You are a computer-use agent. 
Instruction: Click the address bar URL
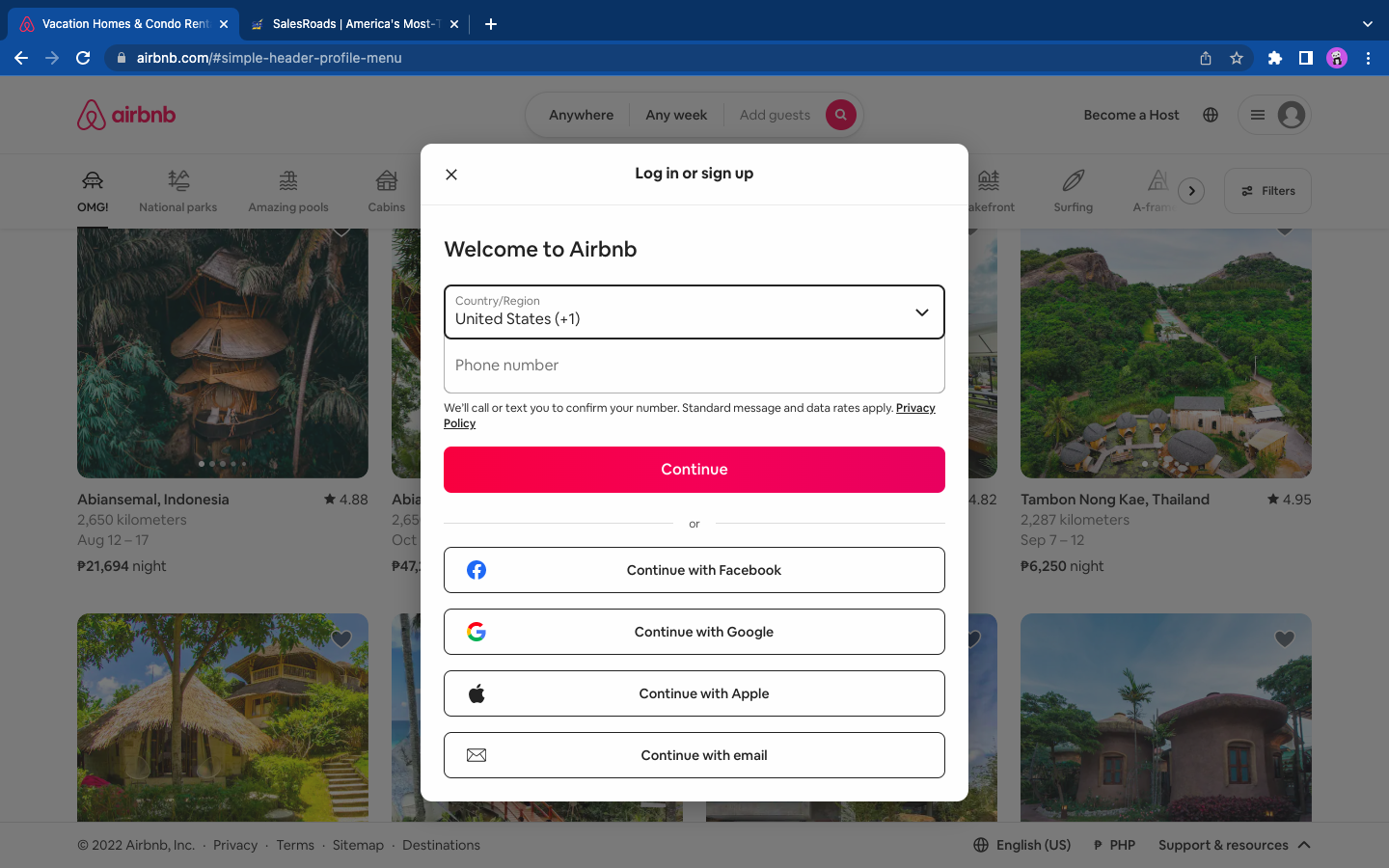tap(269, 58)
